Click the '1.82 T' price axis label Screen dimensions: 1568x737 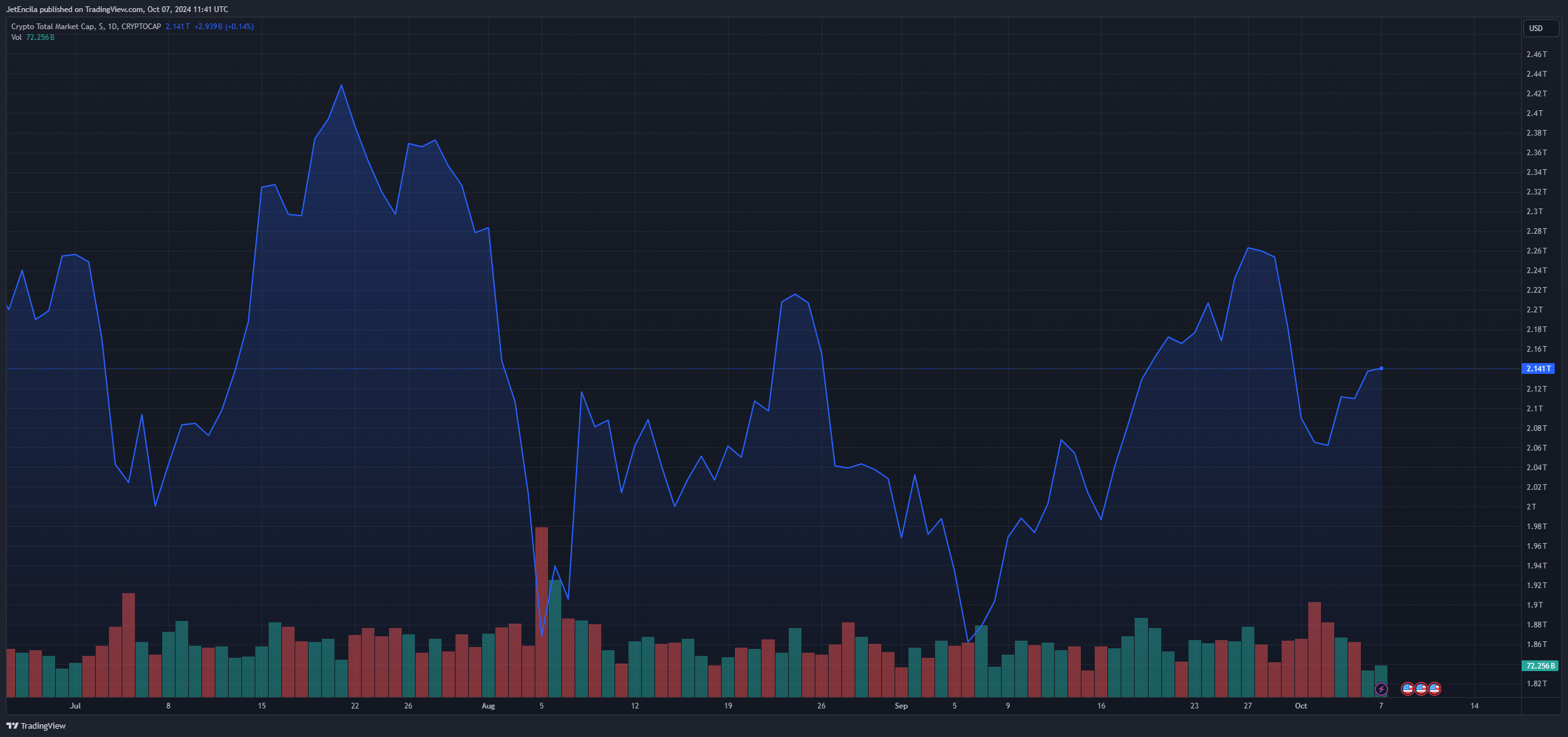pyautogui.click(x=1536, y=684)
